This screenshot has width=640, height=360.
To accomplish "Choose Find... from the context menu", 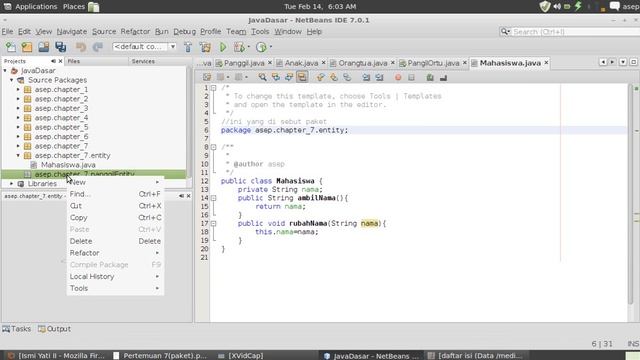I will point(115,194).
